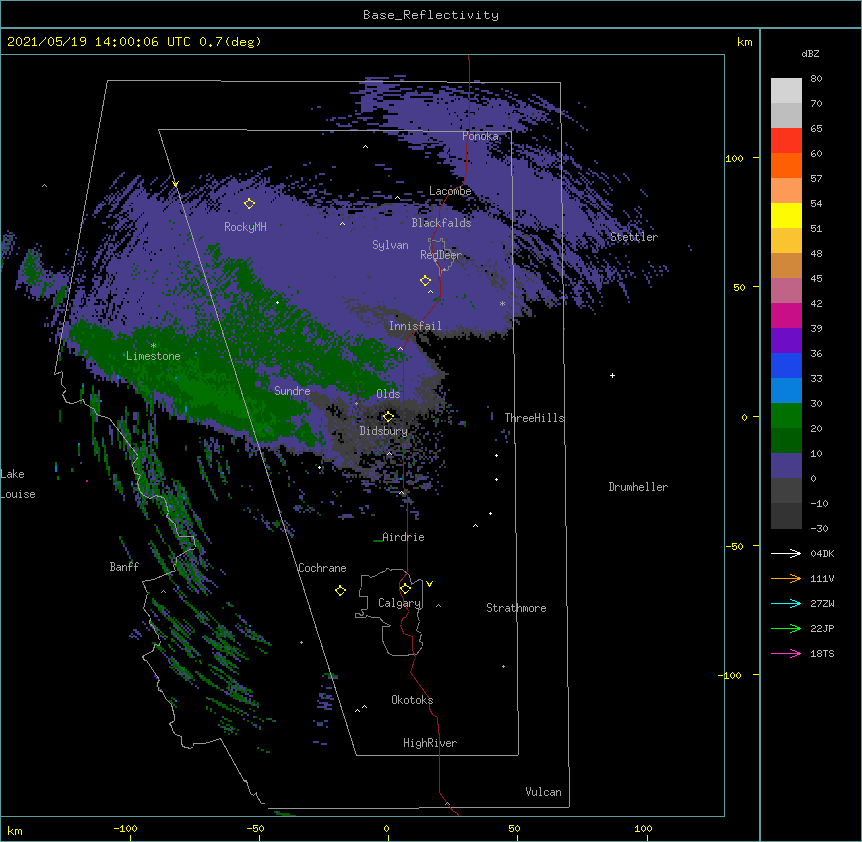Click the orange 111V arrow in legend
Screen dimensions: 862x842
point(786,578)
